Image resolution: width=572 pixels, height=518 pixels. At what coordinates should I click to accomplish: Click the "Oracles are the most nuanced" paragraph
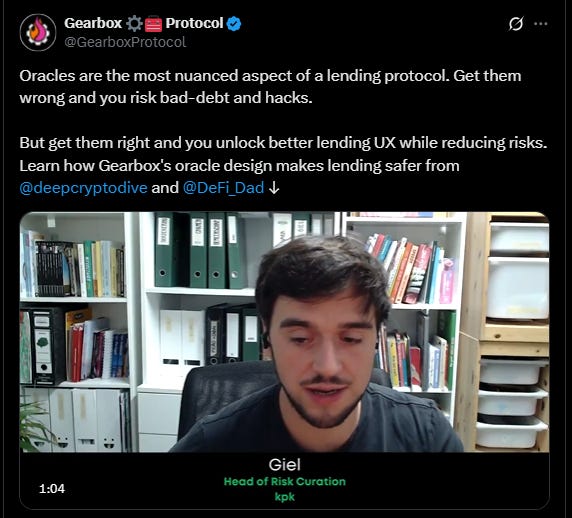coord(270,87)
